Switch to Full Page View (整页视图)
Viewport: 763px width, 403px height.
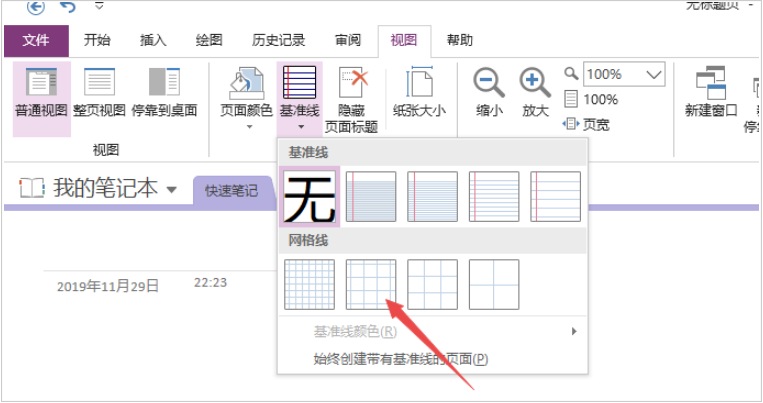click(99, 83)
